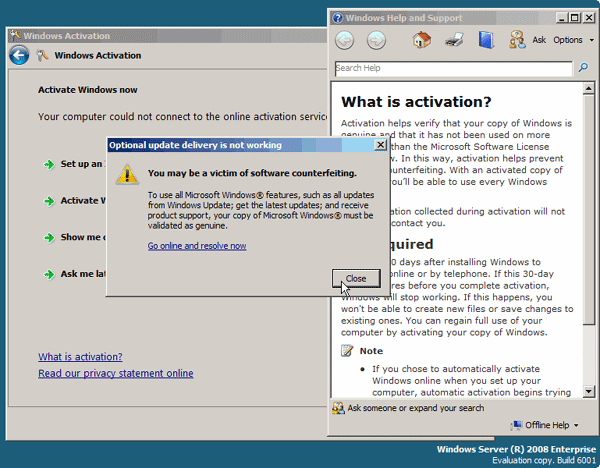Click the Close button in dialog

[356, 278]
